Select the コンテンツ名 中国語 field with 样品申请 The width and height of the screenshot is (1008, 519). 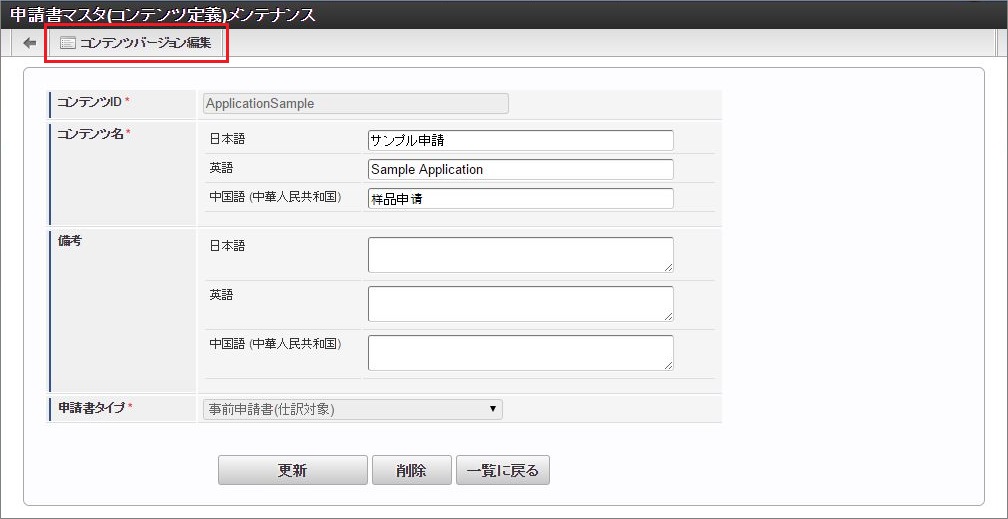(520, 198)
